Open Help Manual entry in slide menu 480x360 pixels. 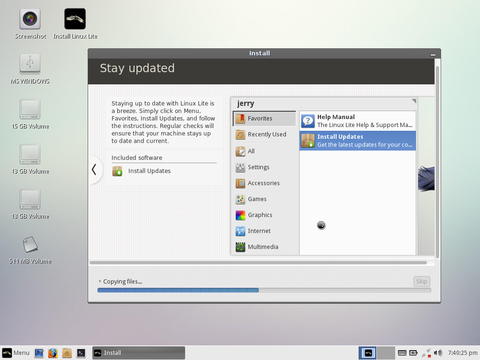coord(357,121)
